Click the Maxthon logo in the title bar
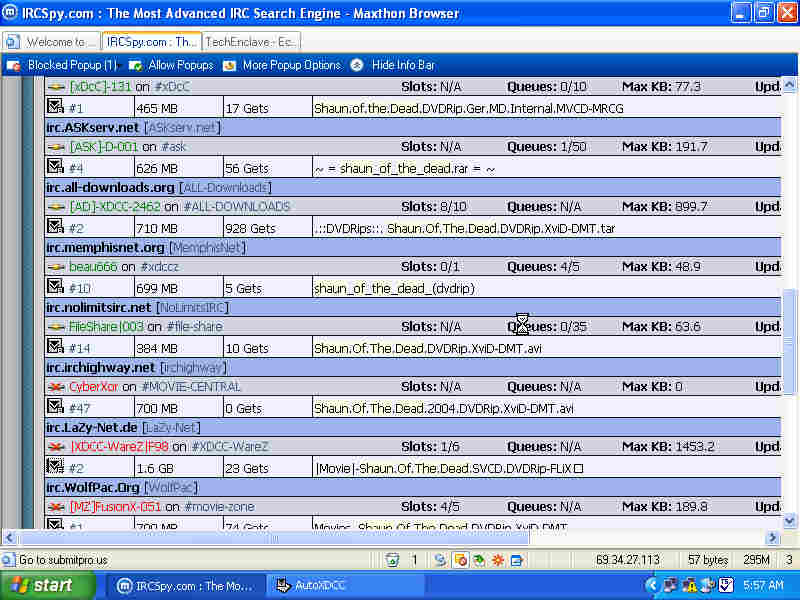 10,12
